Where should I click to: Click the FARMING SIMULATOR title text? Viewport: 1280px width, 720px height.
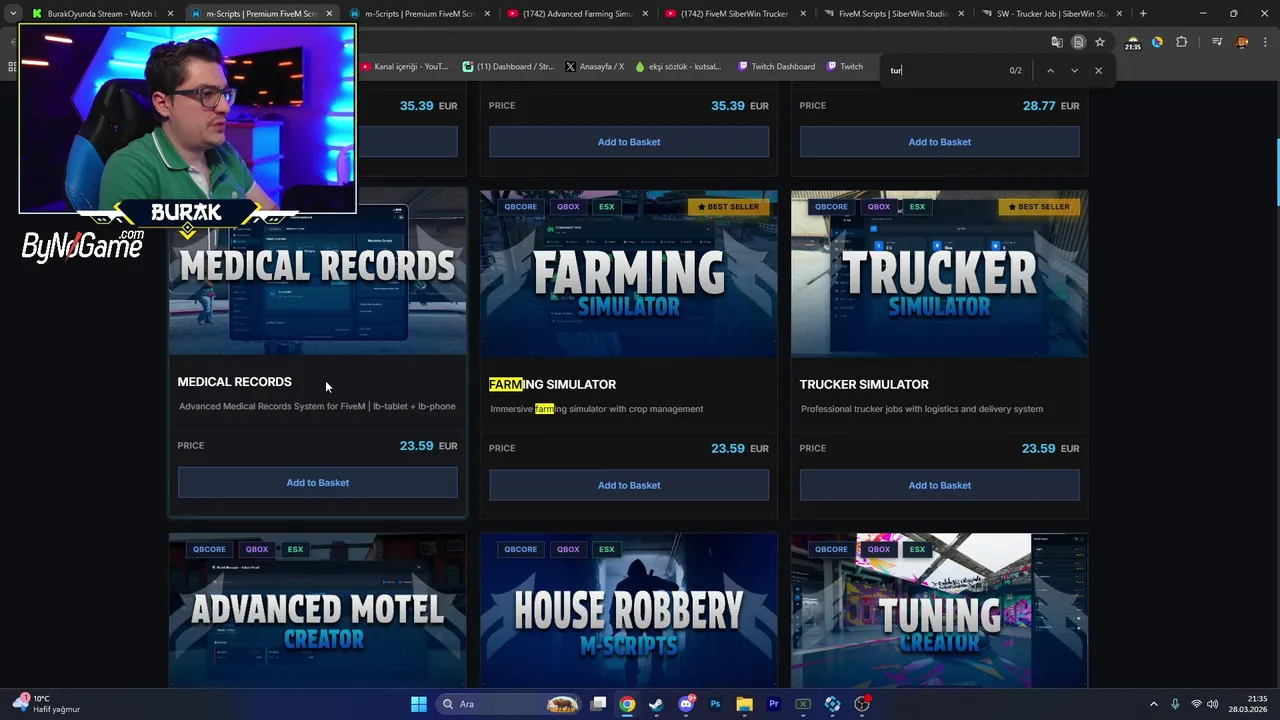pyautogui.click(x=552, y=384)
